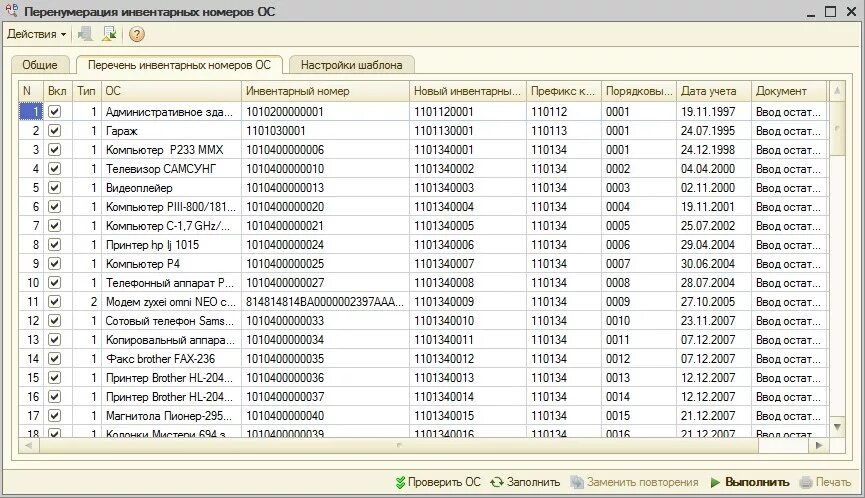The image size is (865, 498).
Task: Uncheck the Компьютер P4 row checkbox
Action: tap(55, 264)
